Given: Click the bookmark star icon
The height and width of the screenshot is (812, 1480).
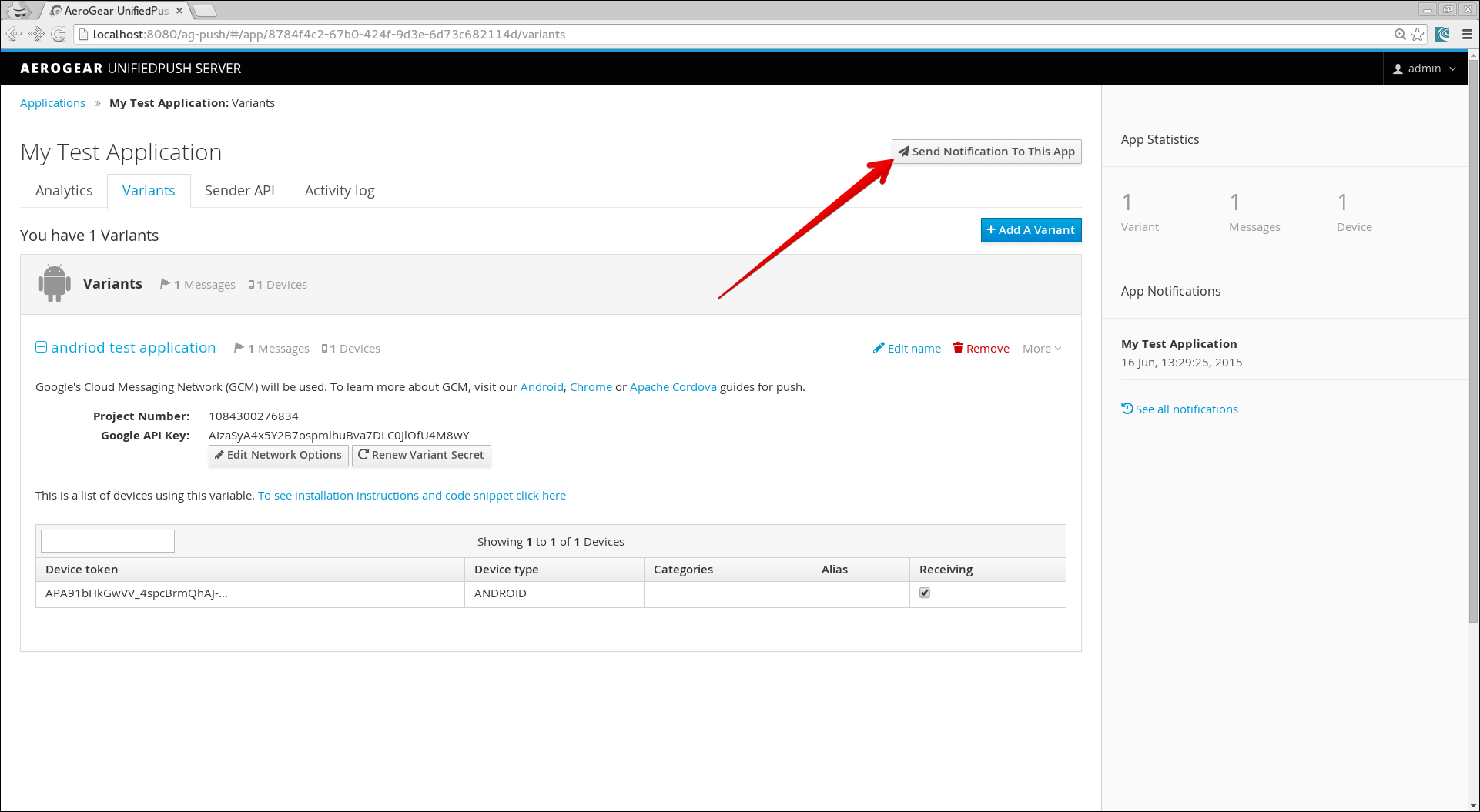Looking at the screenshot, I should (1418, 34).
